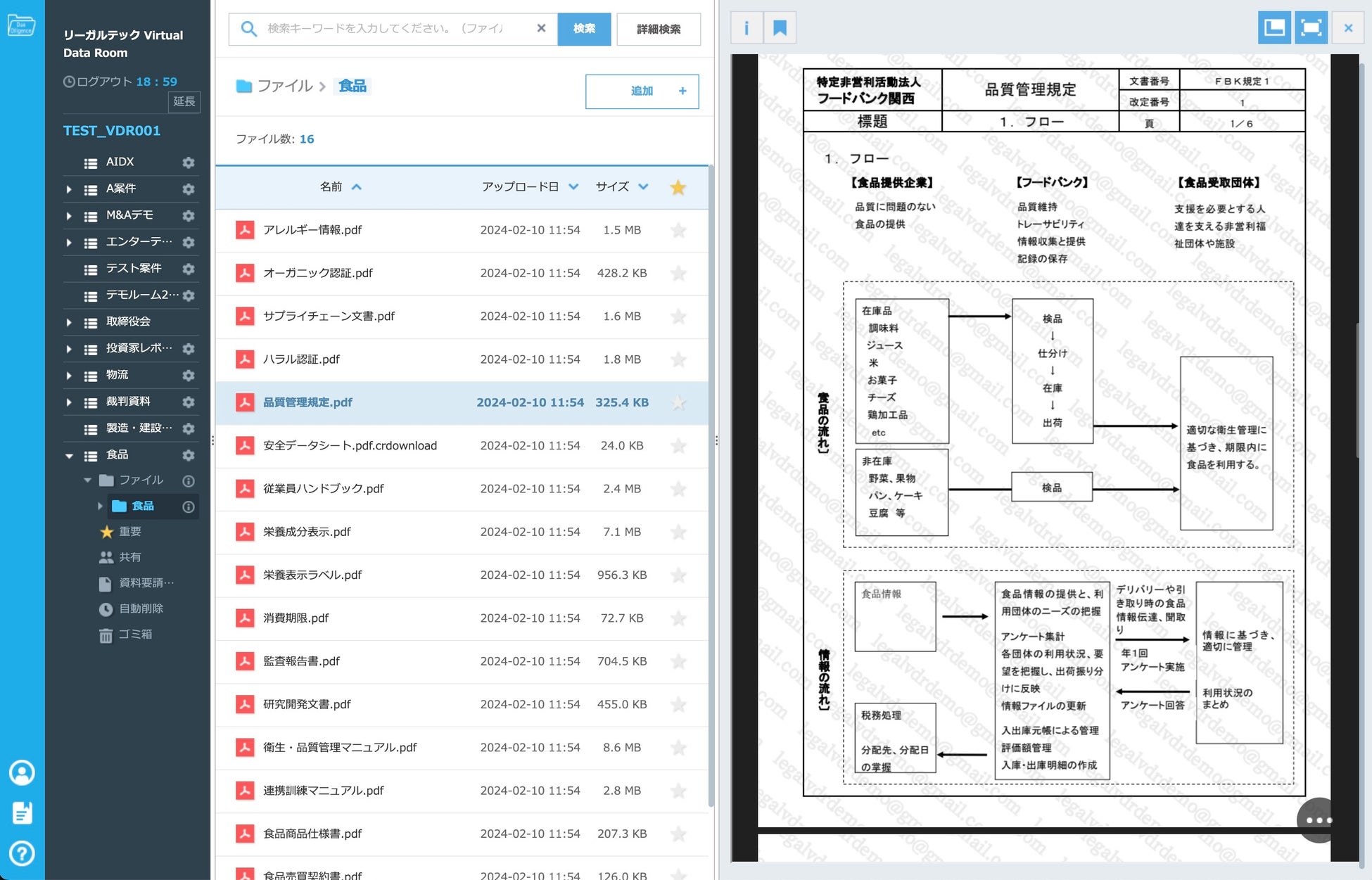
Task: Toggle favorite star for ハラル認証.pdf
Action: point(678,360)
